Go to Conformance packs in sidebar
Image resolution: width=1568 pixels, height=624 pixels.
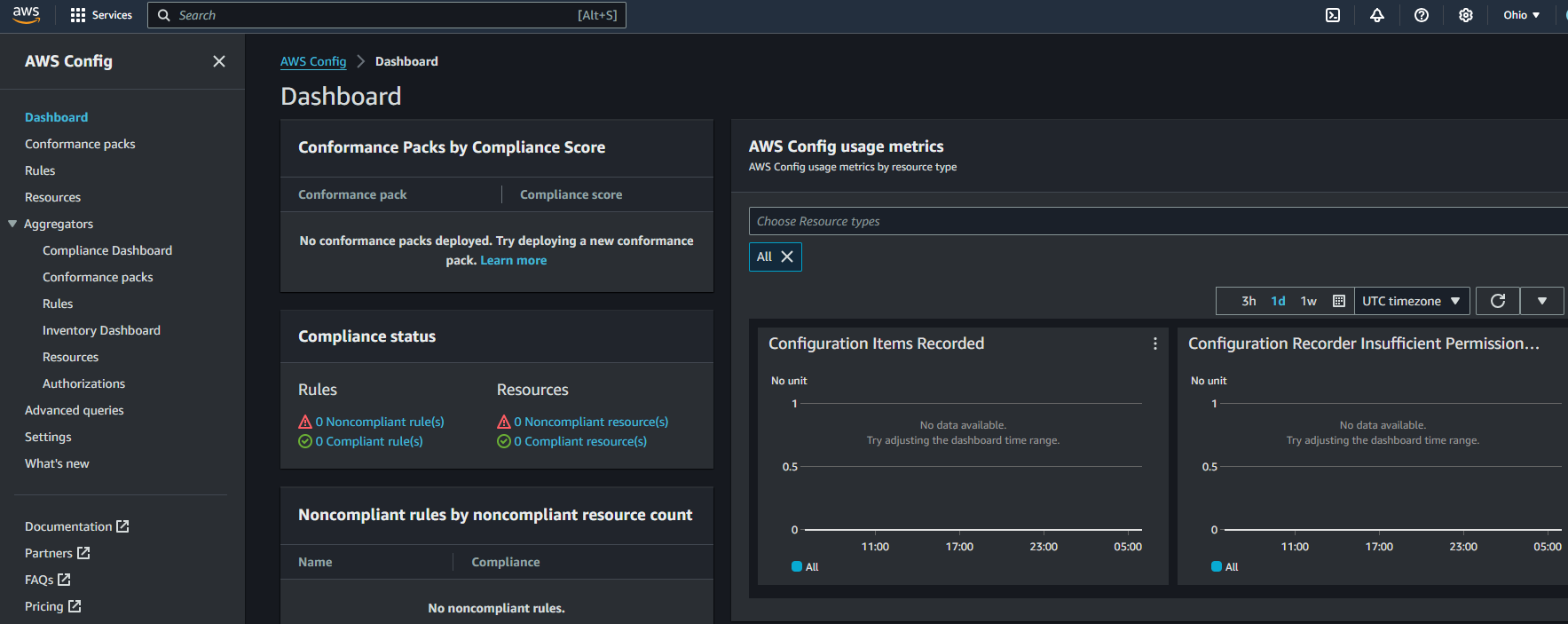(80, 144)
